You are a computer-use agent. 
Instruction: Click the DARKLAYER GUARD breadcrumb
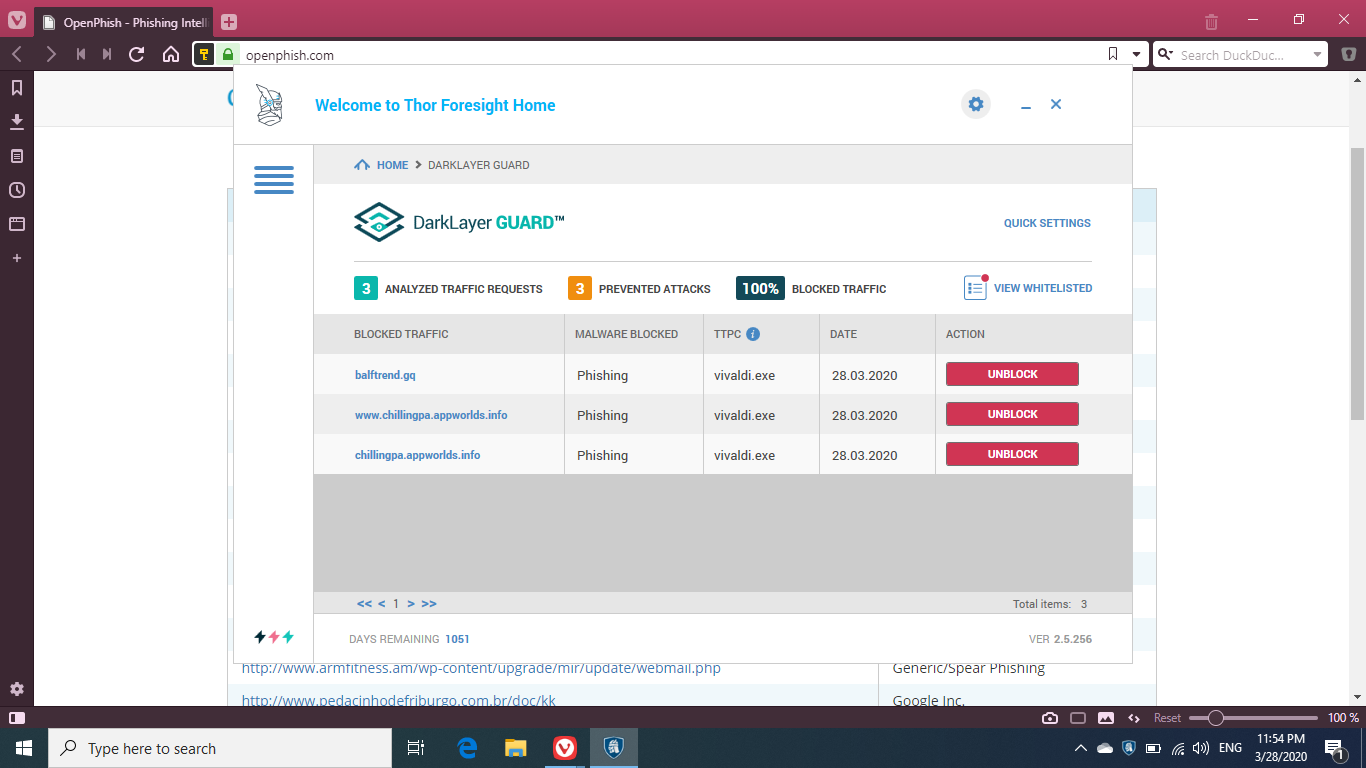pos(479,165)
